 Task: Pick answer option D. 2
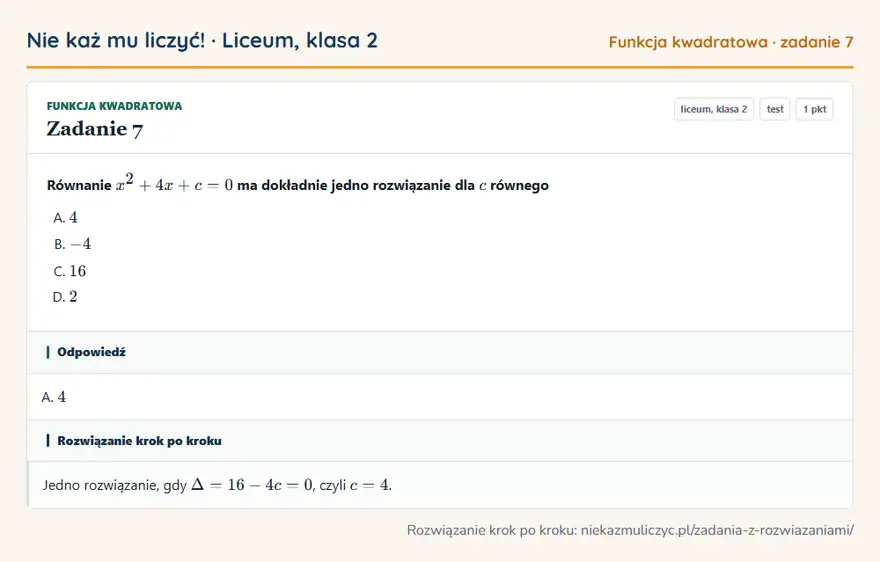65,296
